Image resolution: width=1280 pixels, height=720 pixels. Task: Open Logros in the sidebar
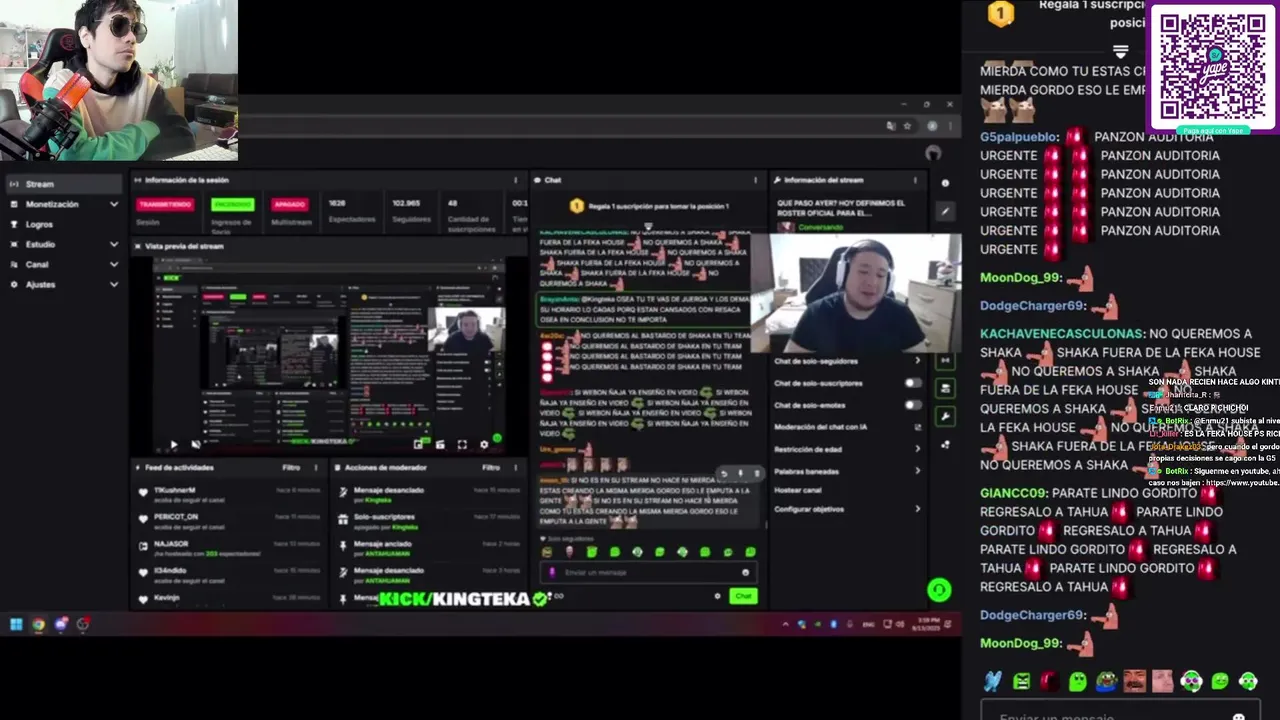[x=39, y=224]
